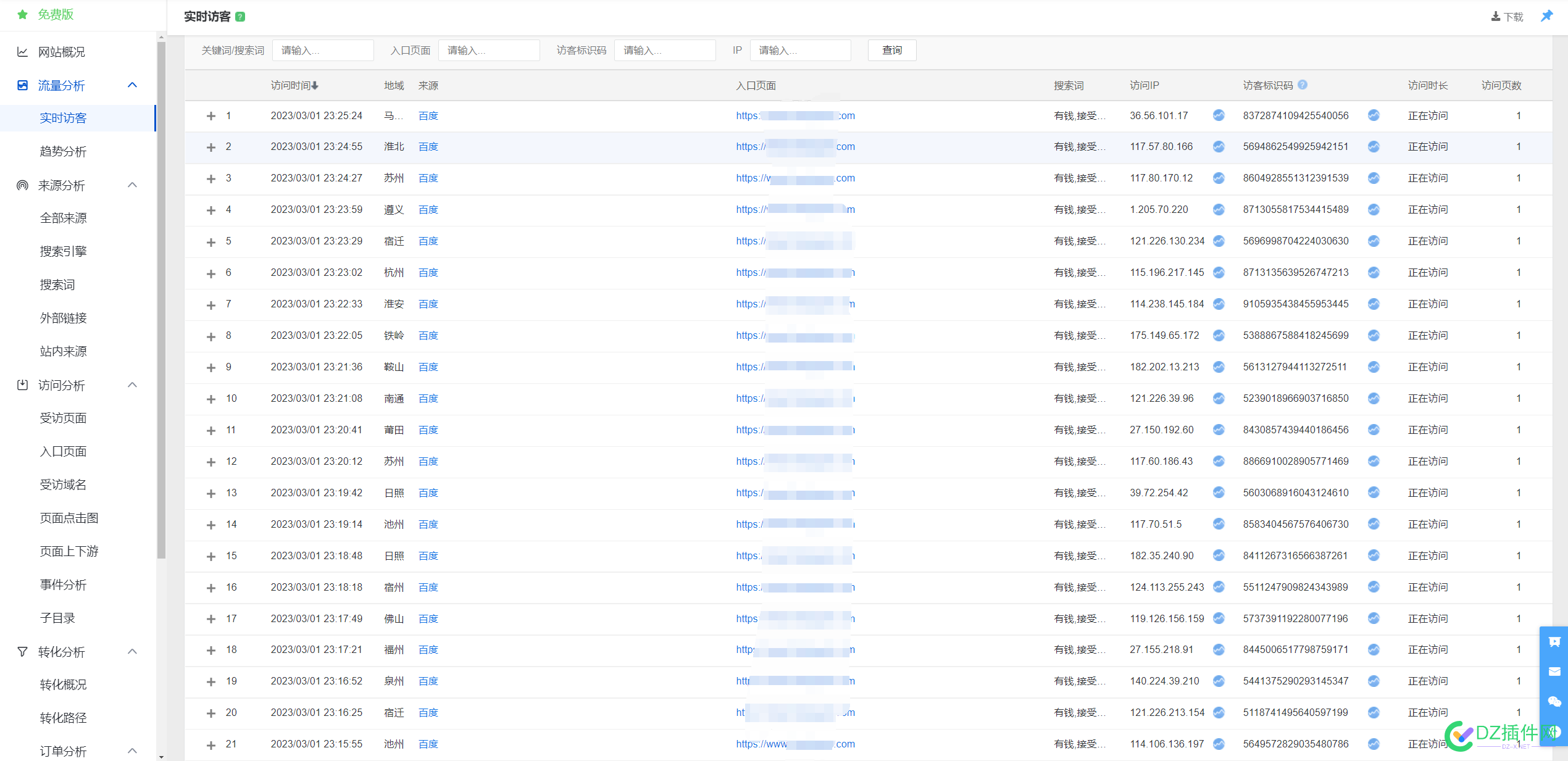
Task: Expand row 5 details with plus icon
Action: [211, 242]
